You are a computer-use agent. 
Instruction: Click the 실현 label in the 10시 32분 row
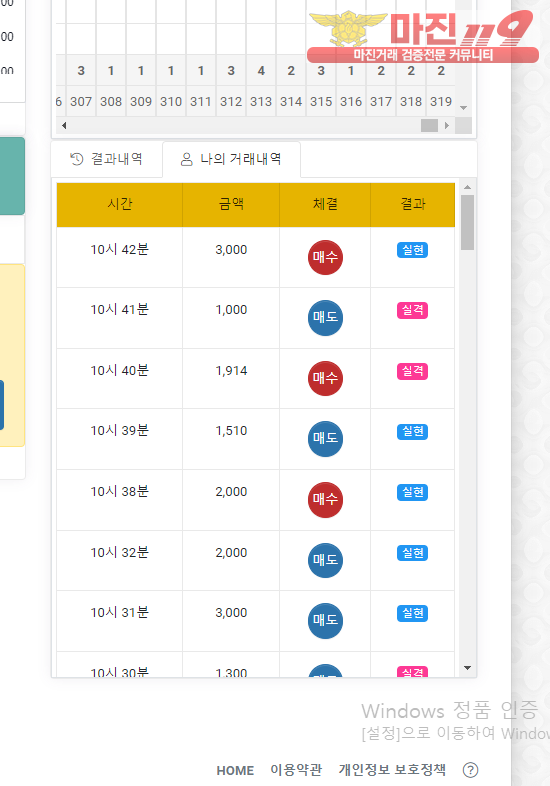pos(413,553)
